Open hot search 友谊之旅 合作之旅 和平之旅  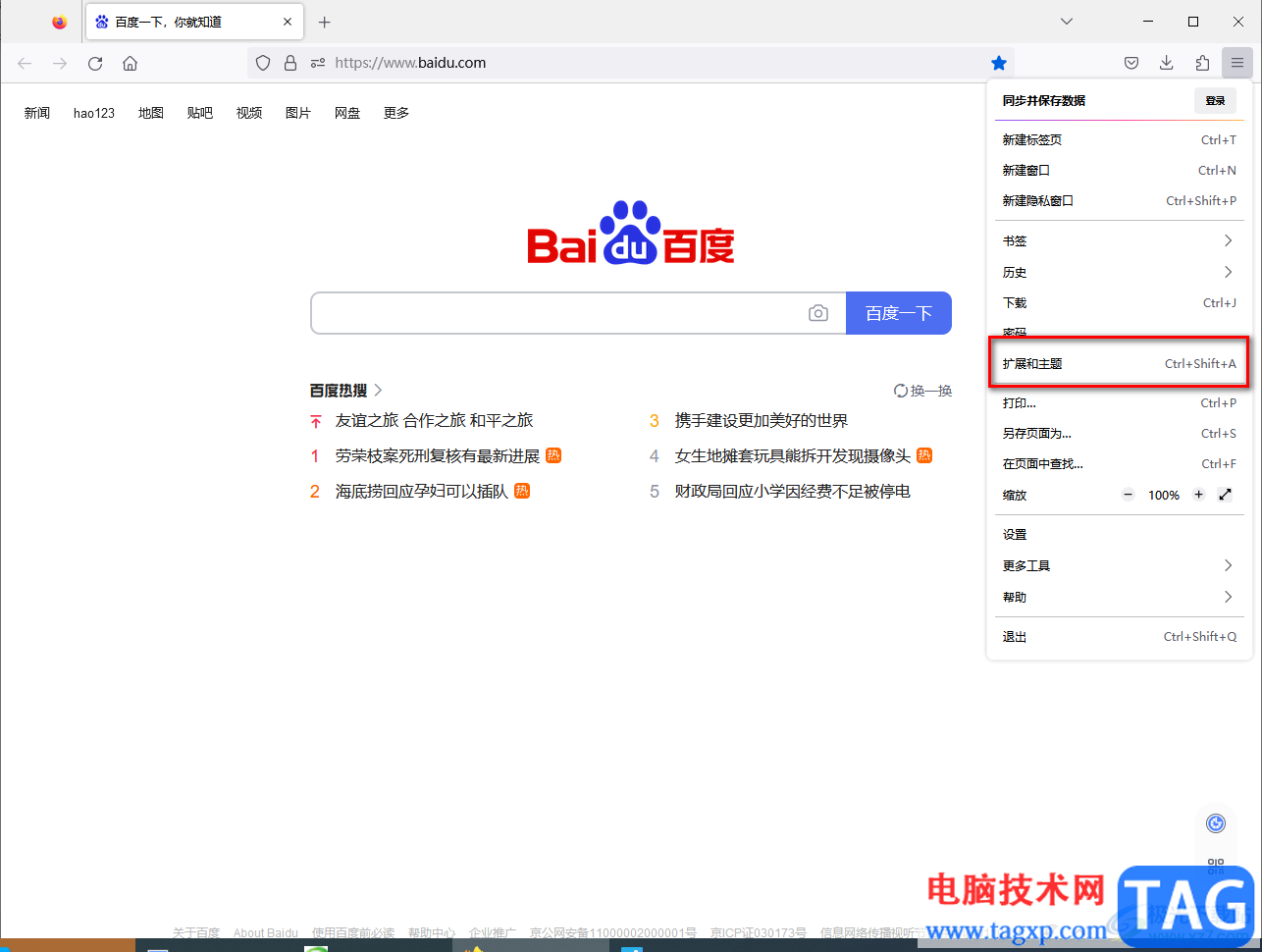(x=434, y=420)
